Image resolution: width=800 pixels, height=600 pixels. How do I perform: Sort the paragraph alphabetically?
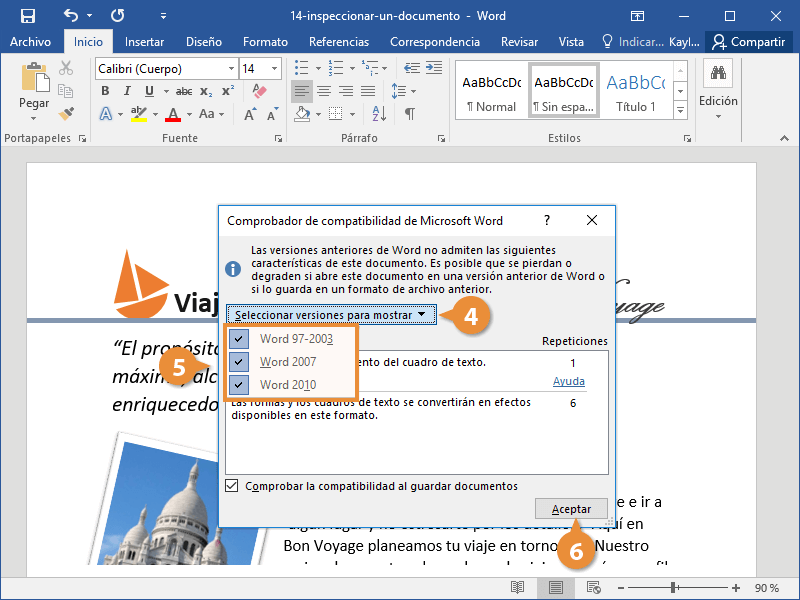tap(379, 113)
